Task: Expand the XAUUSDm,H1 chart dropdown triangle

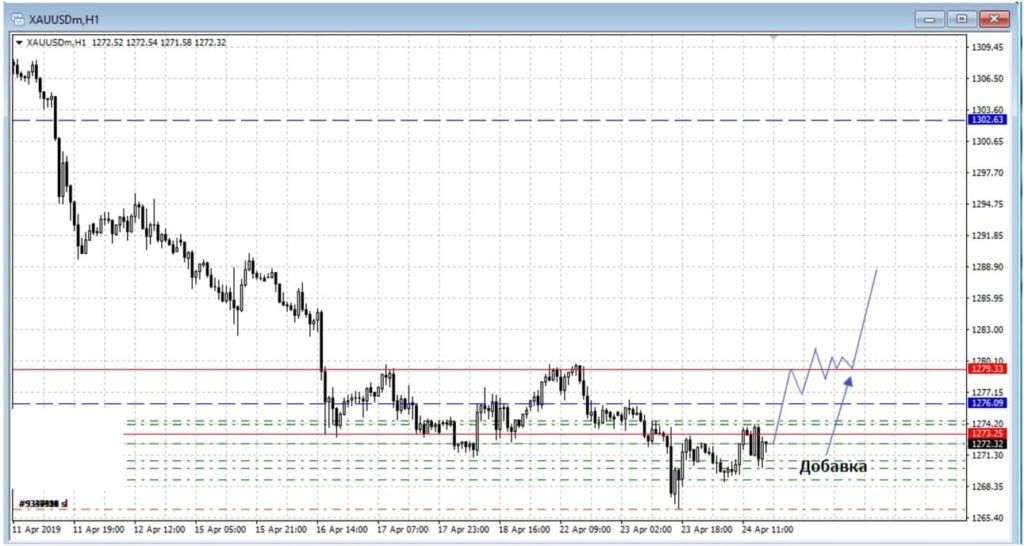Action: (19, 42)
